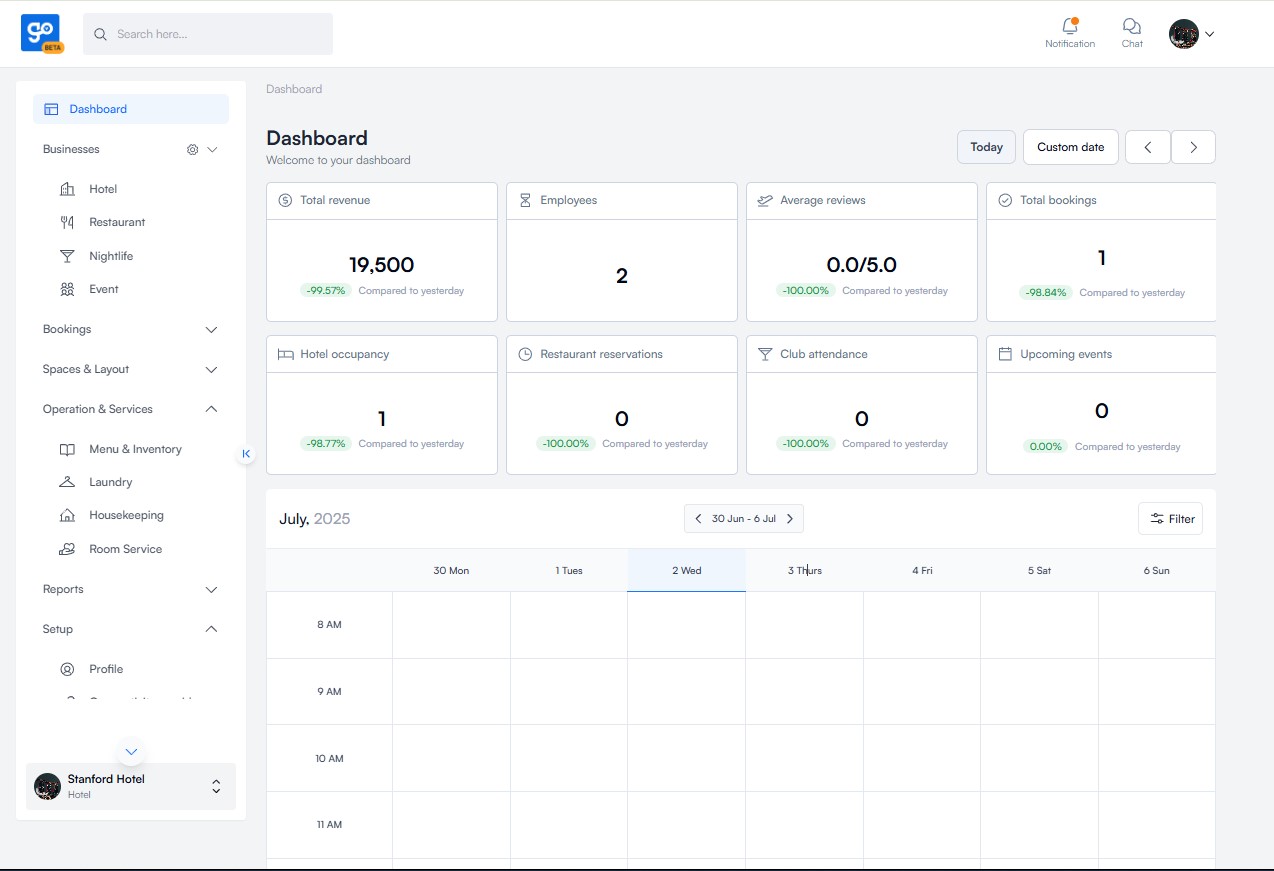Click the Total revenue dollar icon
Image resolution: width=1274 pixels, height=871 pixels.
[x=285, y=200]
